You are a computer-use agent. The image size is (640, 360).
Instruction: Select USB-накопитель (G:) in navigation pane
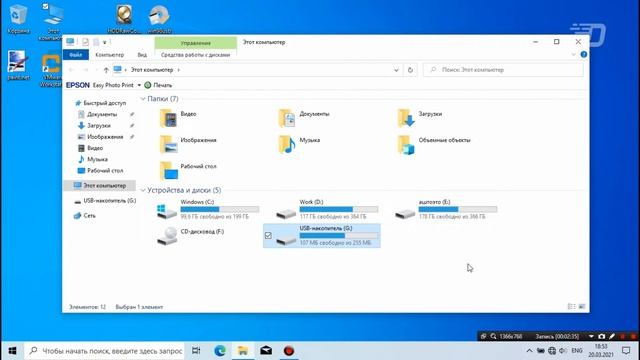[105, 201]
